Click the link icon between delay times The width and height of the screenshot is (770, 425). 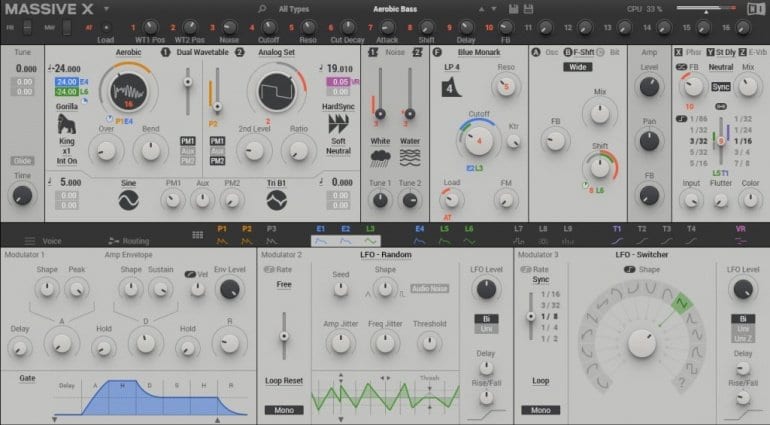pos(721,106)
